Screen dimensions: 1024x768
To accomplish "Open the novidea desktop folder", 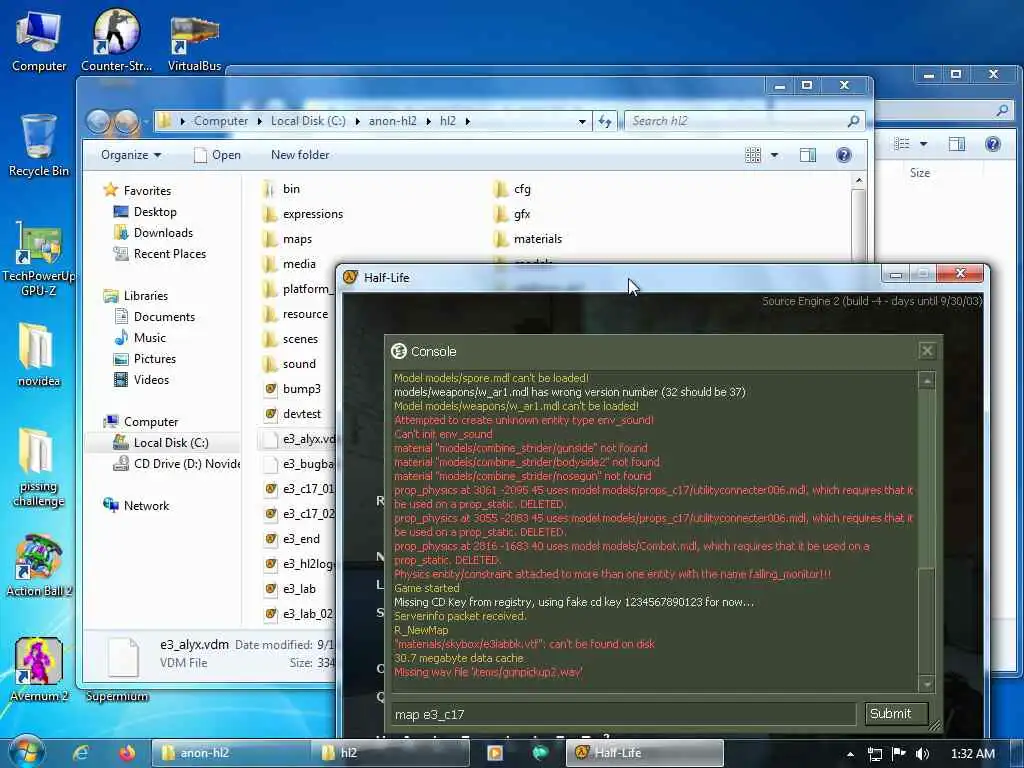I will [x=39, y=355].
